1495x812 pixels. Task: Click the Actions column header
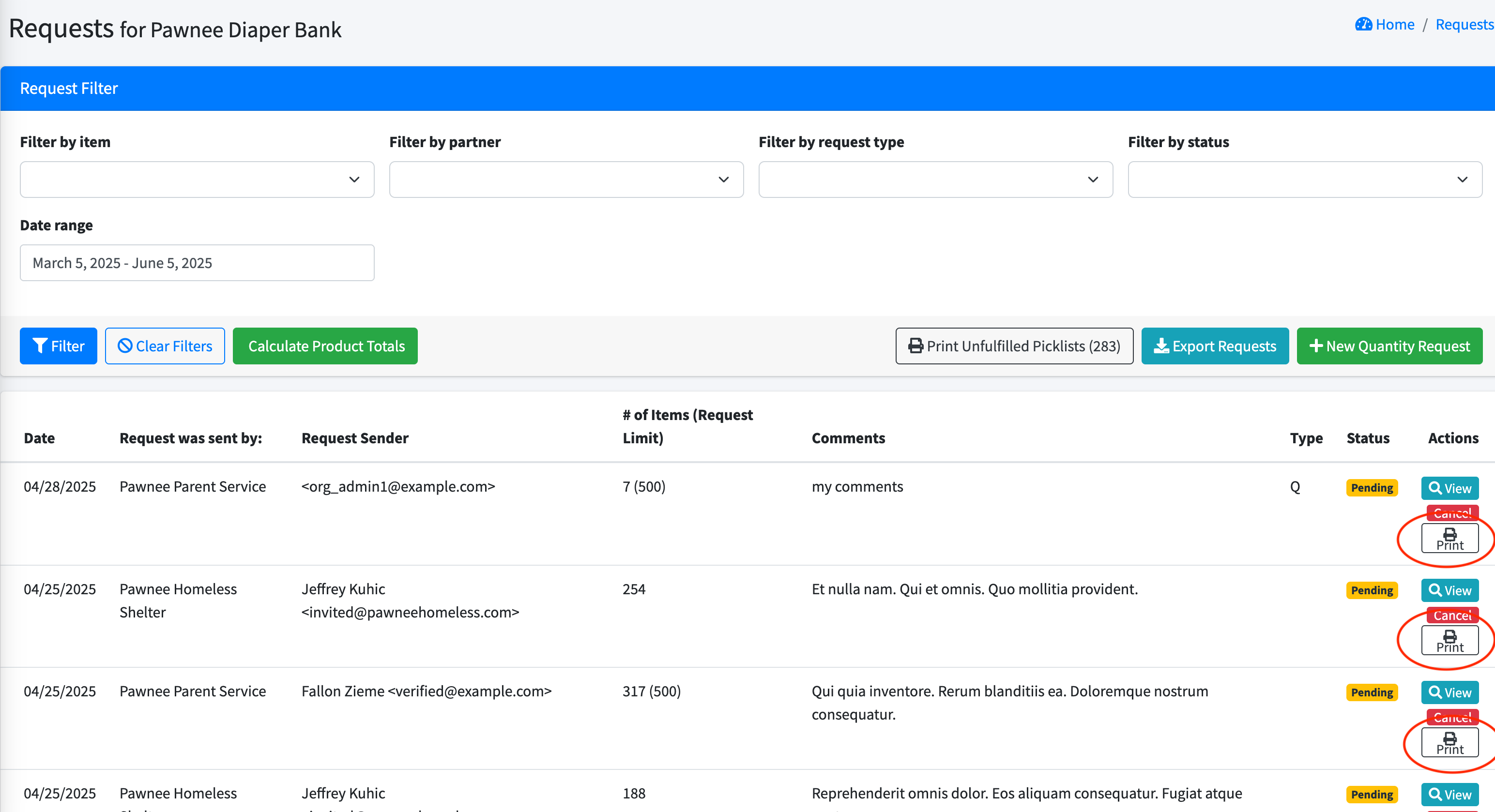1452,438
